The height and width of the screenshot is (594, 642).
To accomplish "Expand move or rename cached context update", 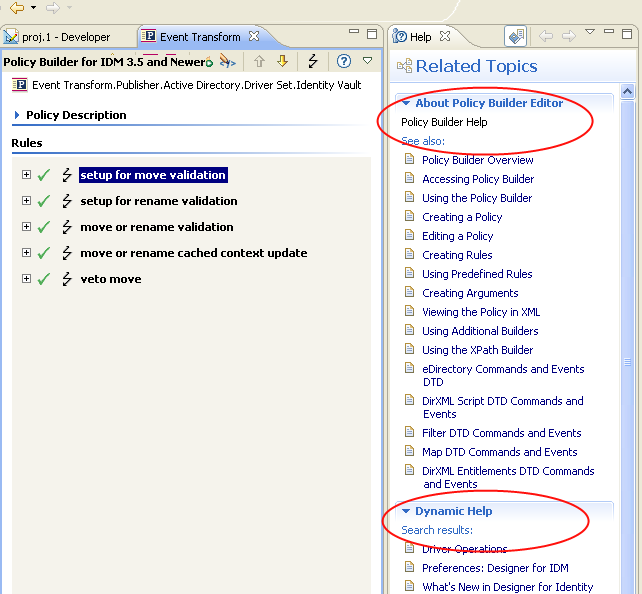I will tap(26, 253).
